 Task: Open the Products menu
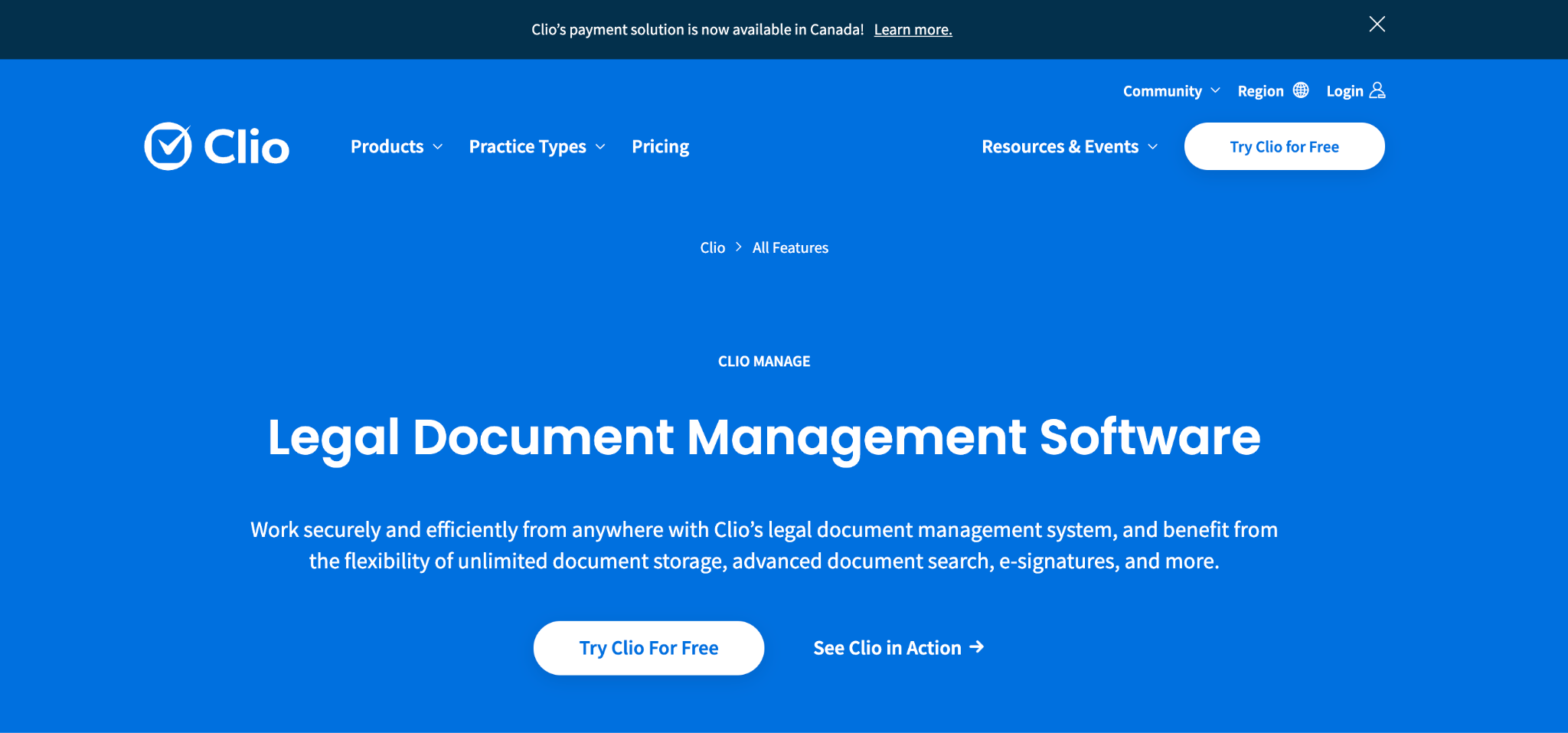(387, 146)
